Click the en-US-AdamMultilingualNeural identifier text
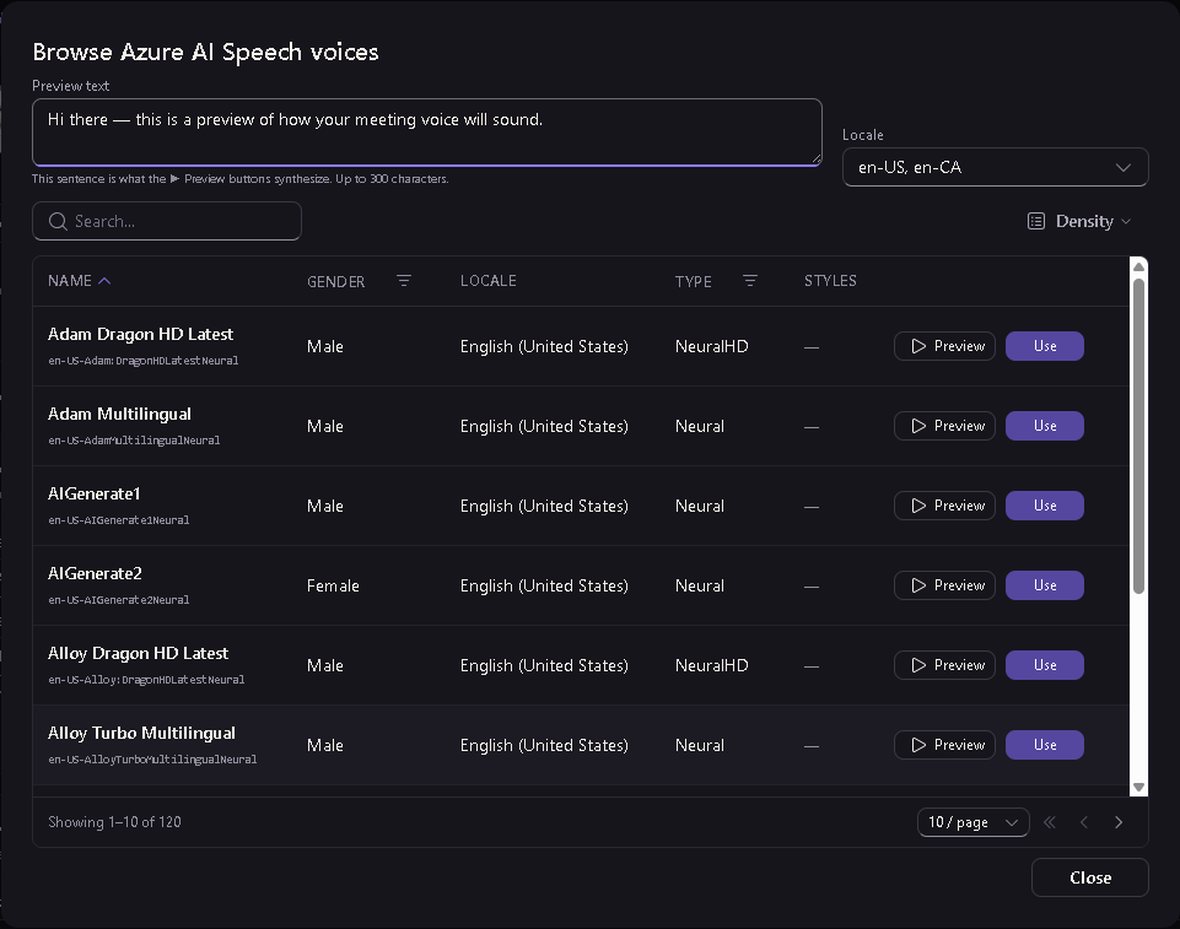Viewport: 1180px width, 929px height. coord(134,440)
